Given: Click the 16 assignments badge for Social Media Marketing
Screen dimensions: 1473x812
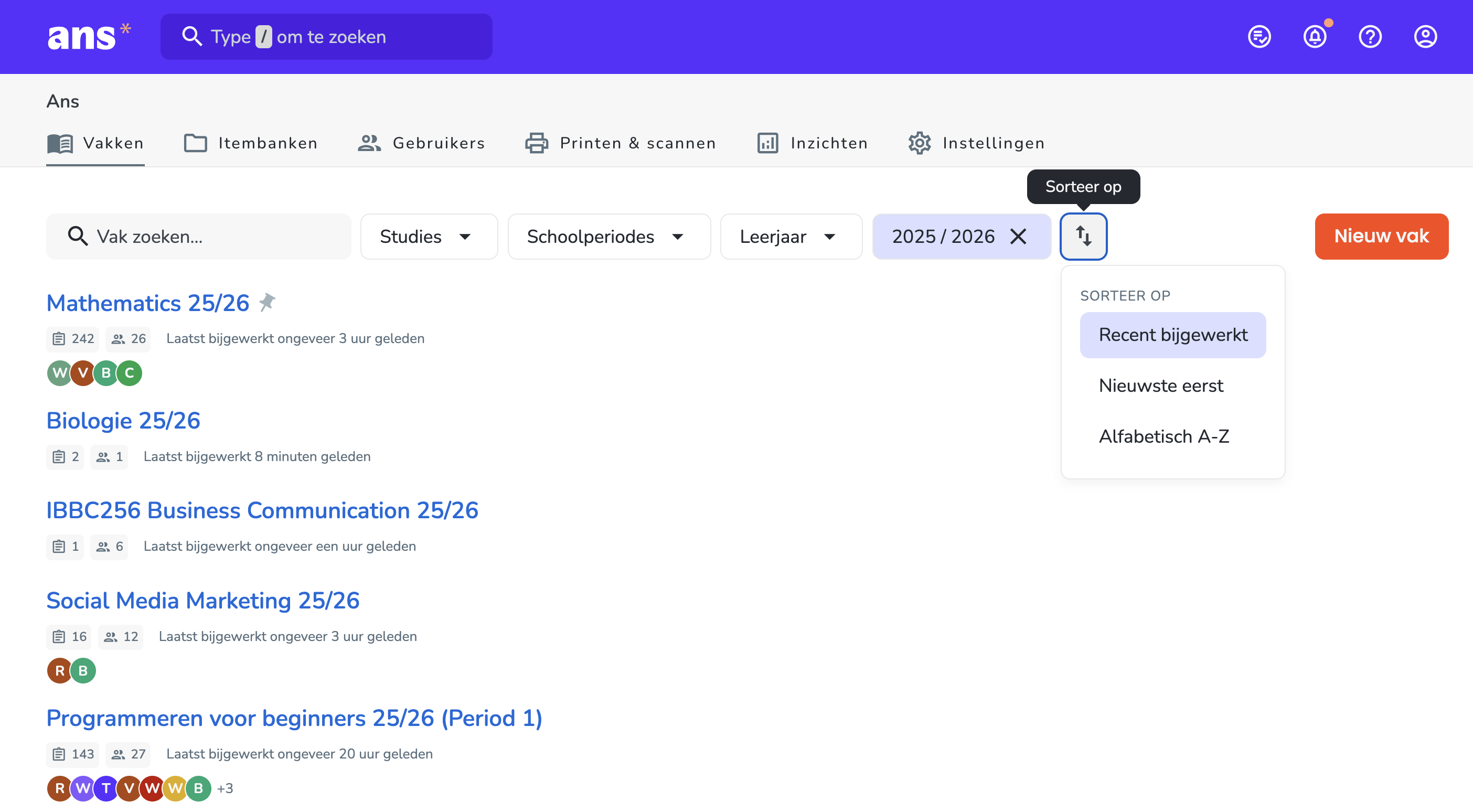Looking at the screenshot, I should pos(69,636).
